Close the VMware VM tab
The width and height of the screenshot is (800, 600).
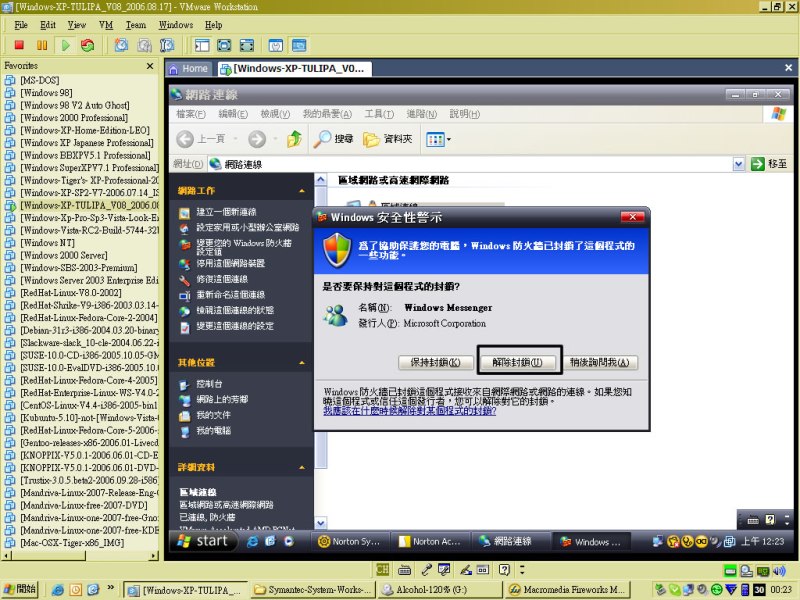788,67
